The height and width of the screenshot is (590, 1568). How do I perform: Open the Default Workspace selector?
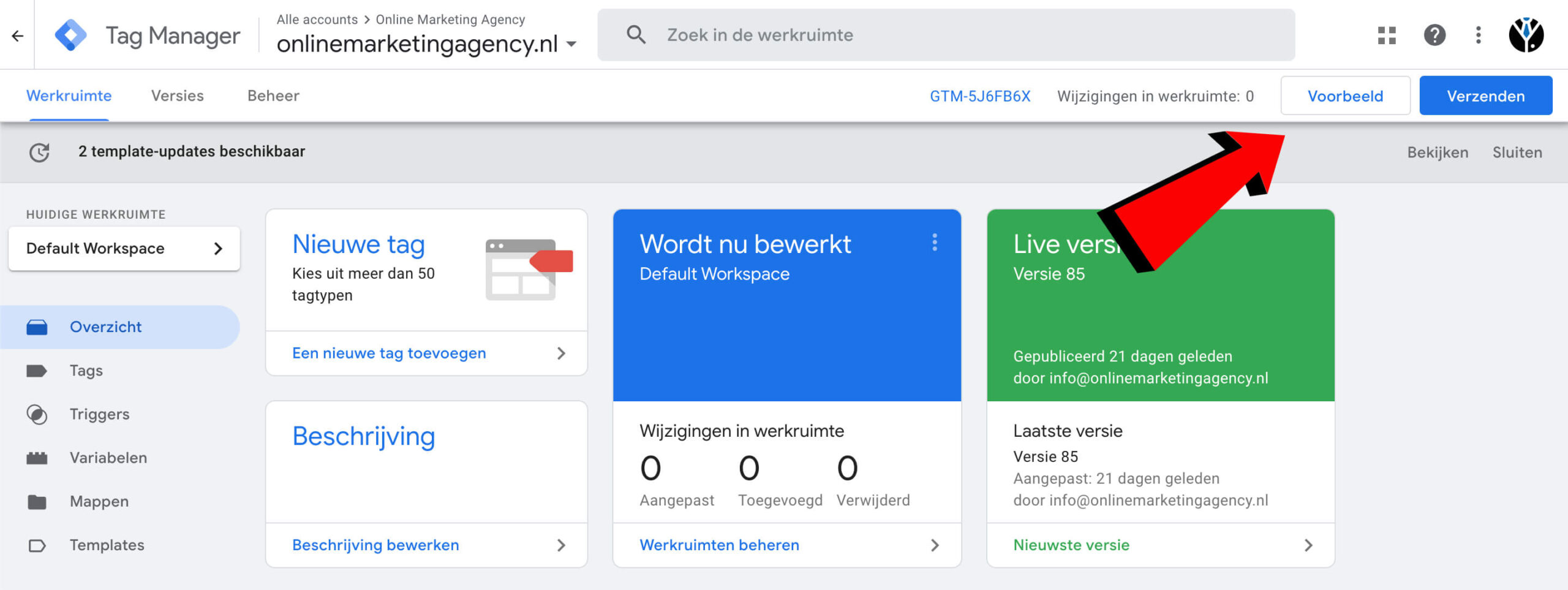coord(124,248)
